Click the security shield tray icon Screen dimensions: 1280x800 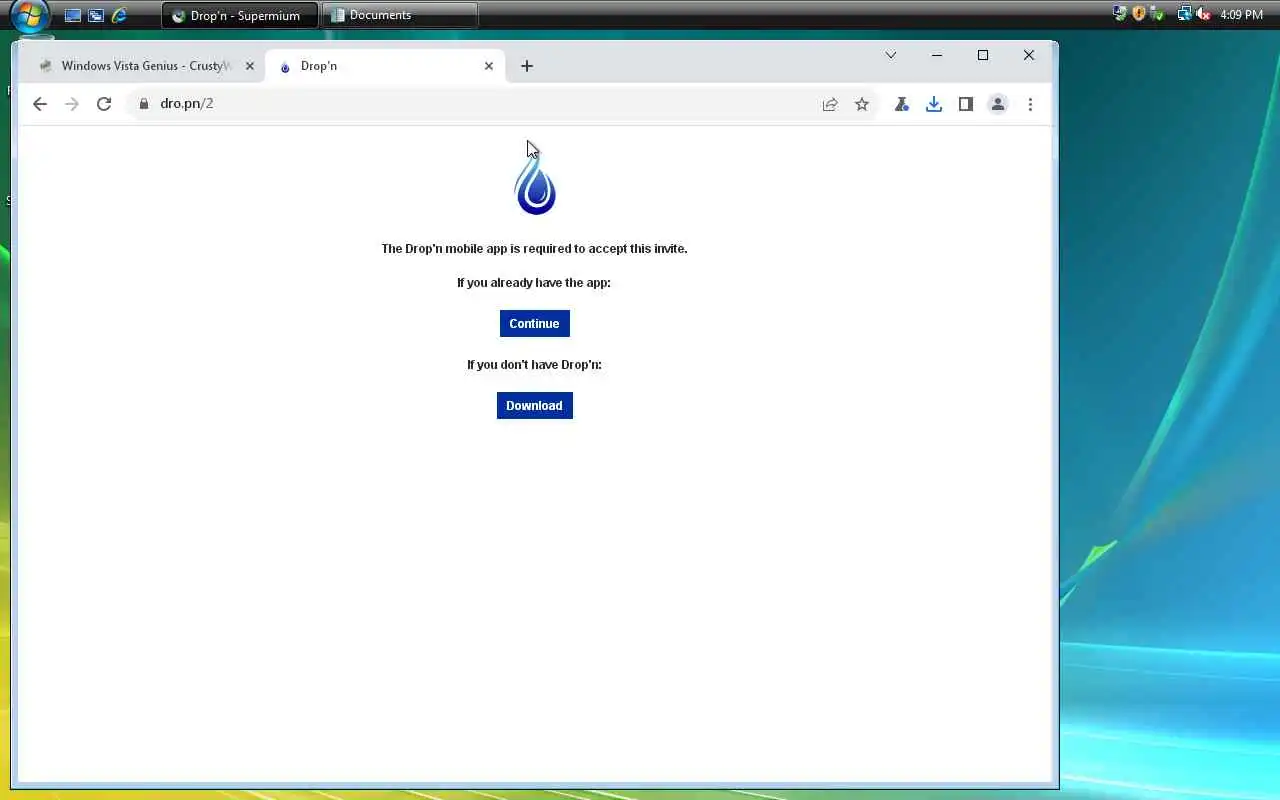[1139, 14]
